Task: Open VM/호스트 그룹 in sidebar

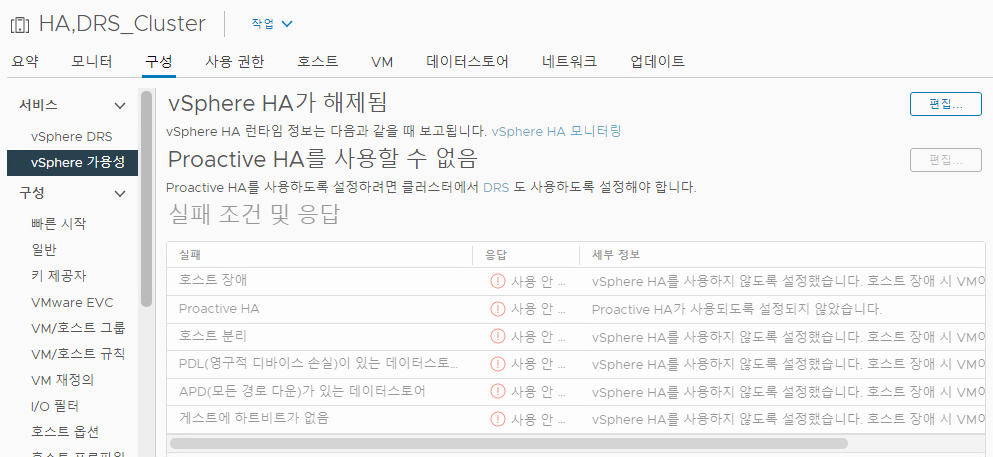Action: coord(78,328)
